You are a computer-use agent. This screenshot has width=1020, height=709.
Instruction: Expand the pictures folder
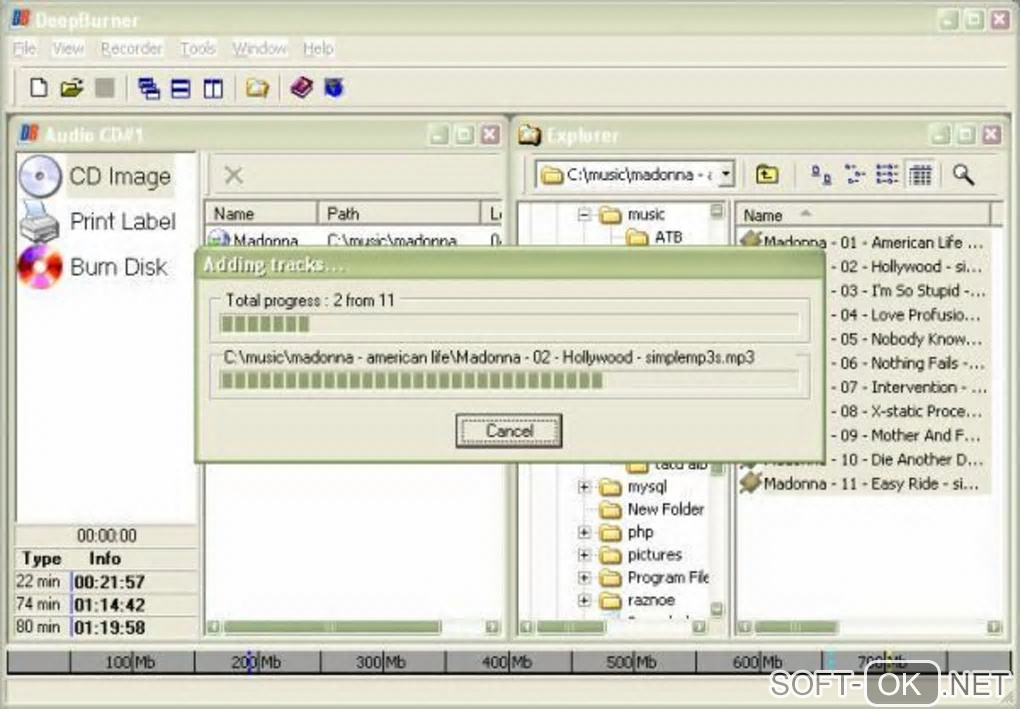(x=584, y=555)
